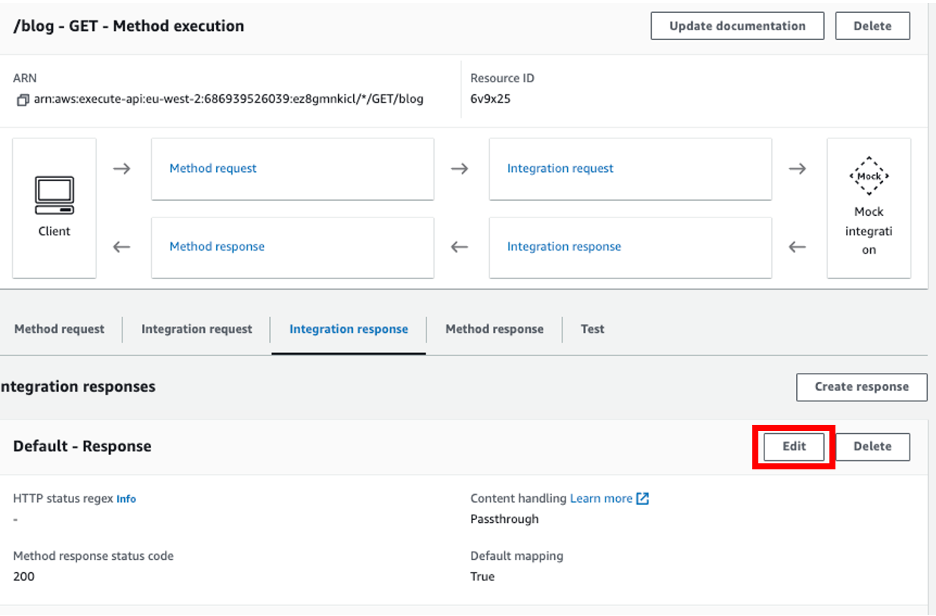Click the Info link near HTTP status regex
This screenshot has height=616, width=936.
point(125,498)
